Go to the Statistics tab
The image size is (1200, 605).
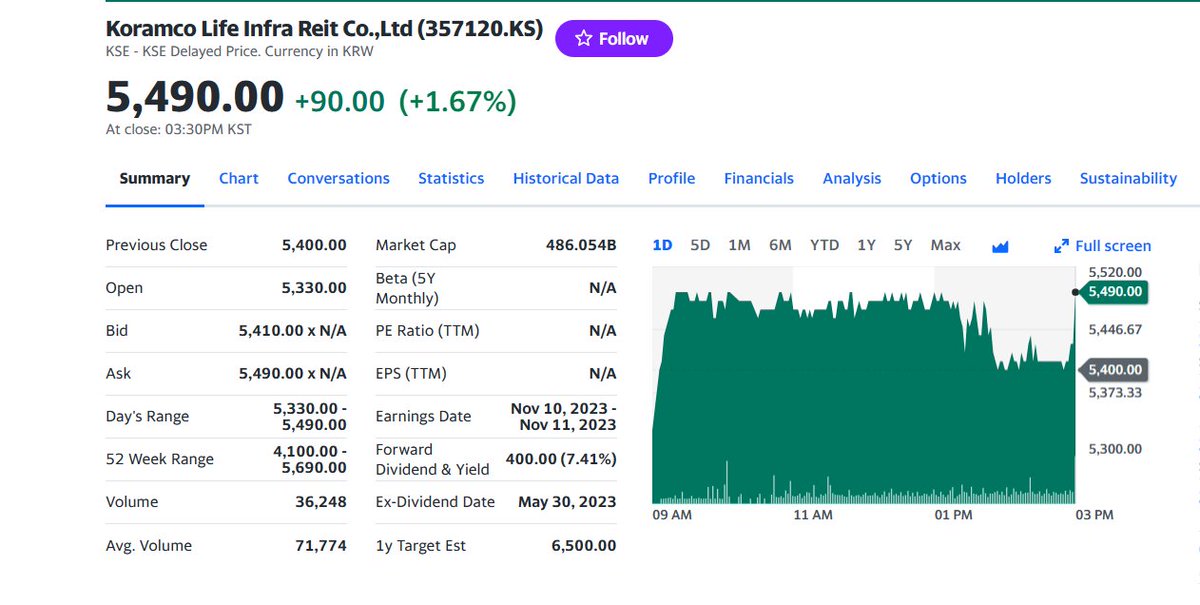(451, 178)
